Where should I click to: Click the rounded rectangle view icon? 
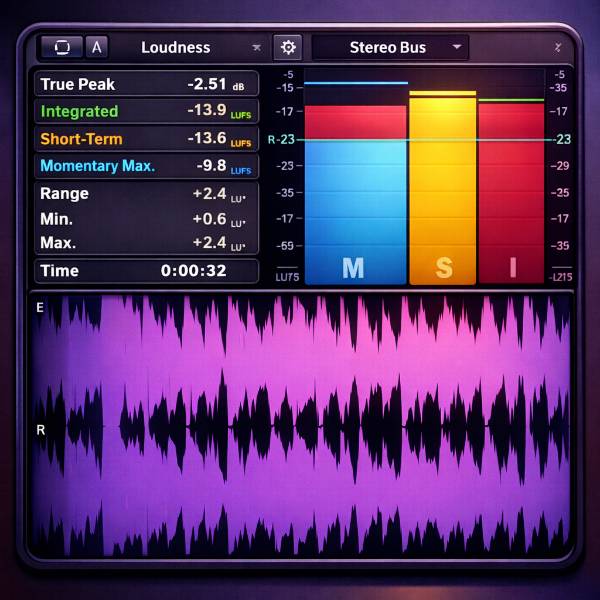(x=62, y=47)
